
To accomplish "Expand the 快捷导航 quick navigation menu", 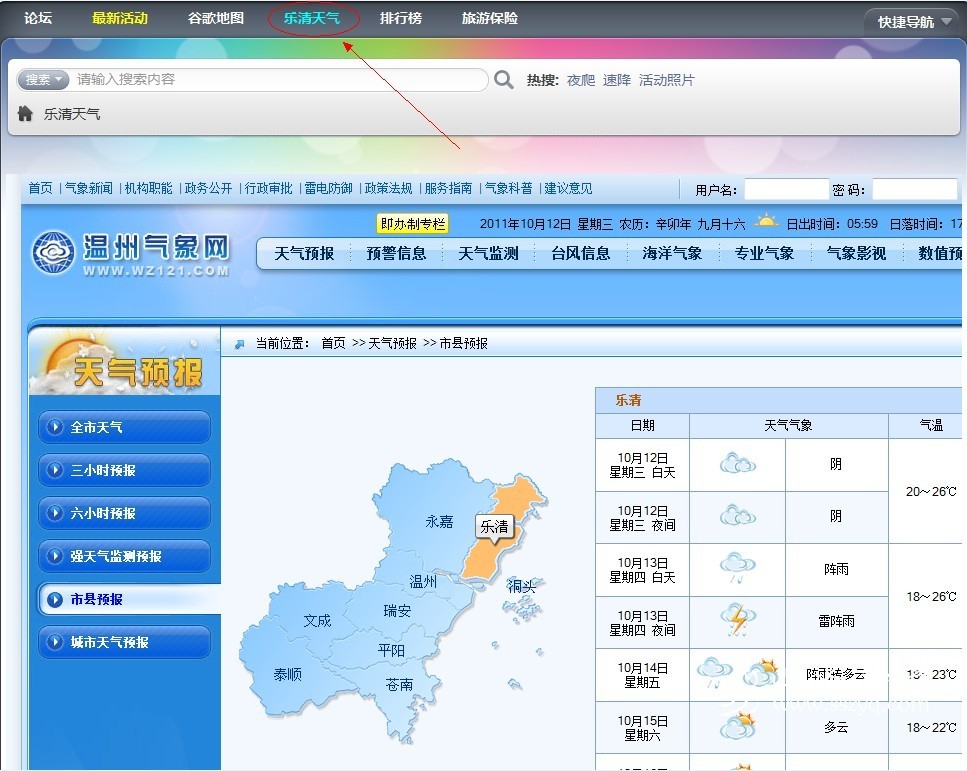I will (913, 21).
